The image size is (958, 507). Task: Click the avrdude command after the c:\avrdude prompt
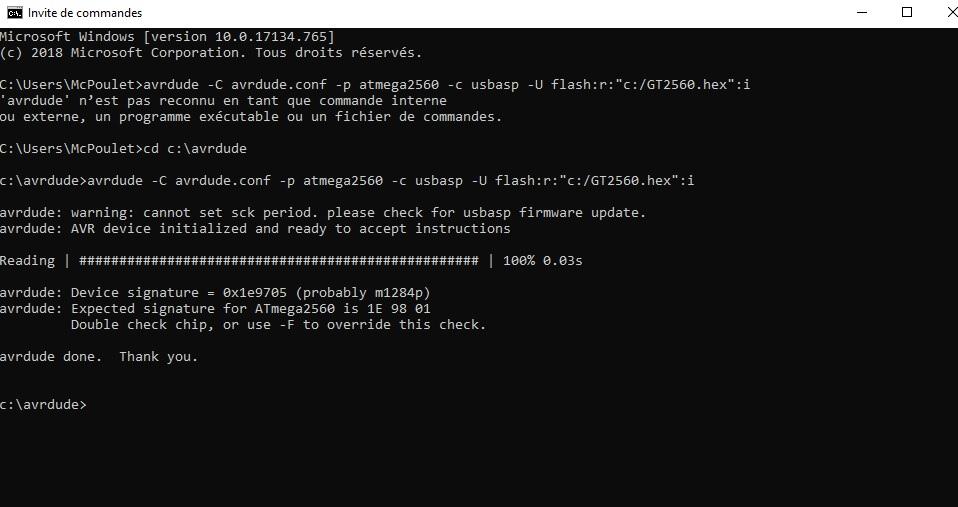[x=390, y=181]
